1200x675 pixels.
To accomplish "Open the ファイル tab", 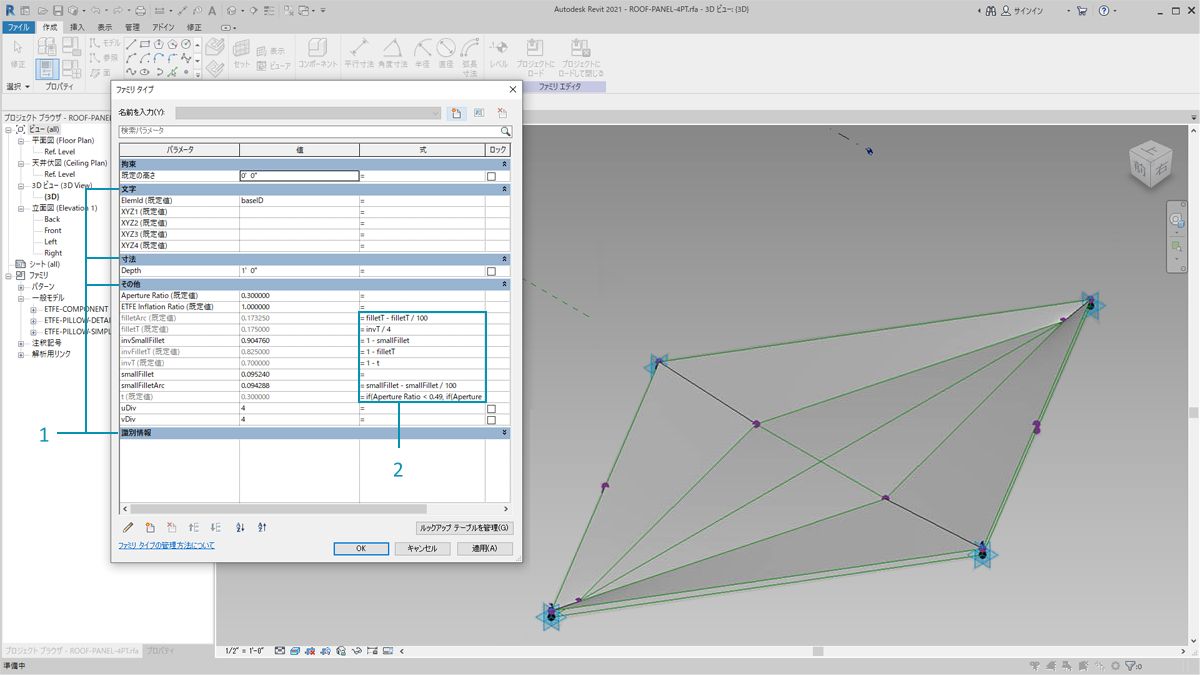I will (x=18, y=27).
